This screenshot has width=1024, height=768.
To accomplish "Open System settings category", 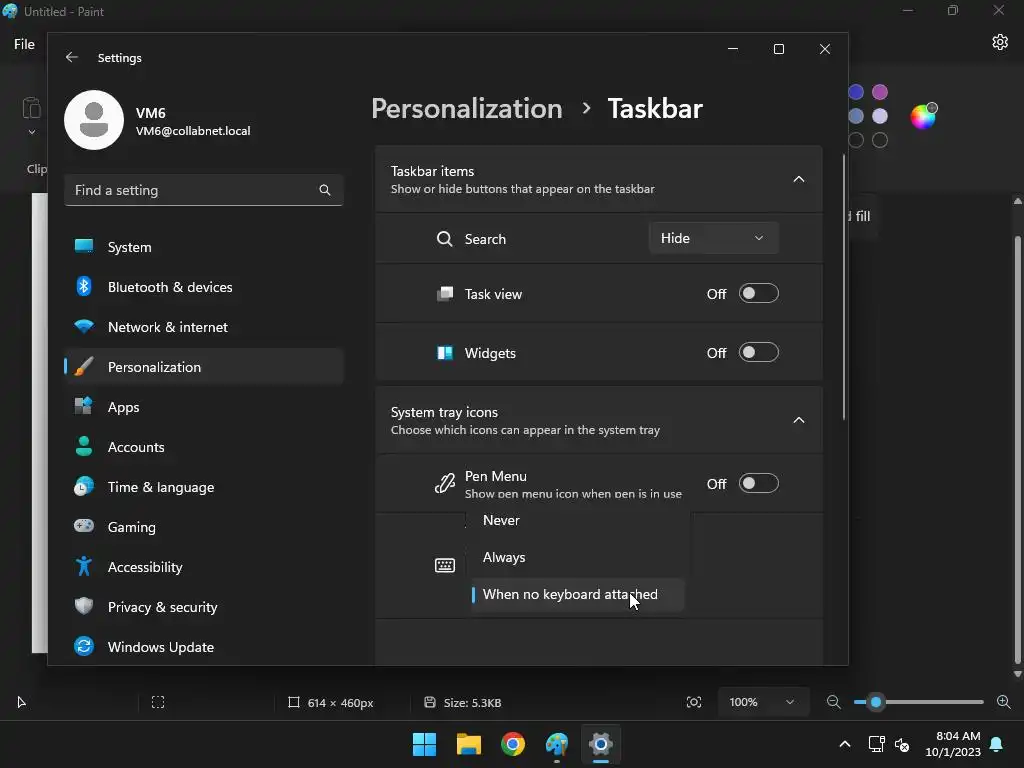I will pos(204,247).
